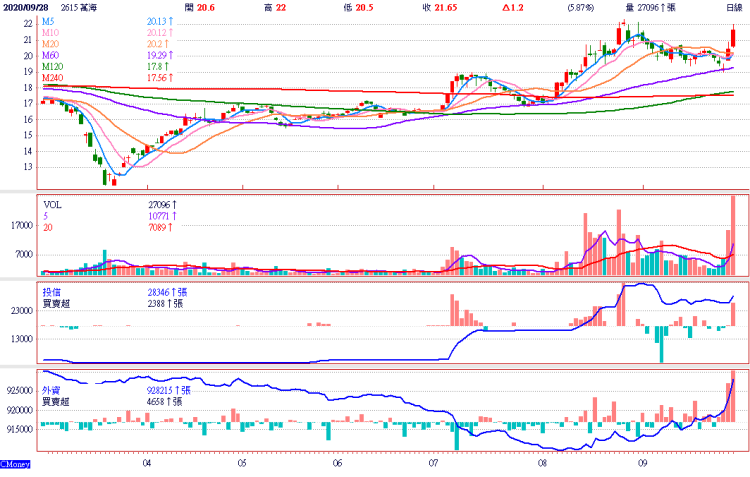The height and width of the screenshot is (477, 750).
Task: Click the lowest candlestick near 13 price level
Action: [105, 177]
